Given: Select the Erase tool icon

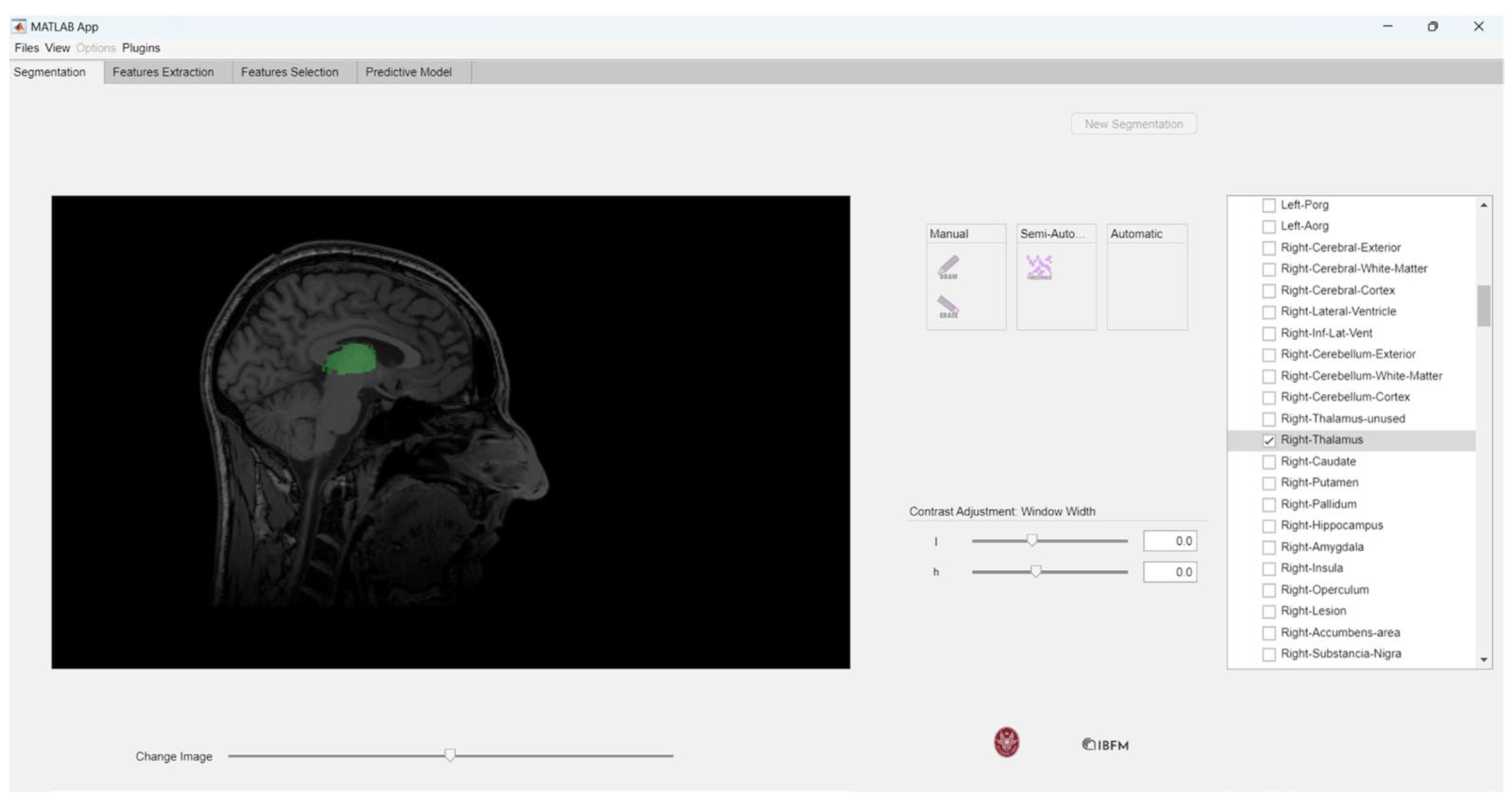Looking at the screenshot, I should 948,307.
